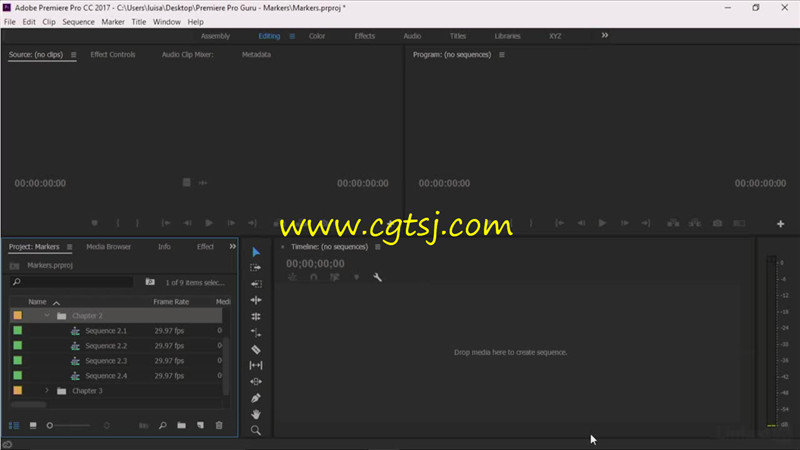Collapse the Chapter 2 bin
800x450 pixels.
[x=47, y=316]
